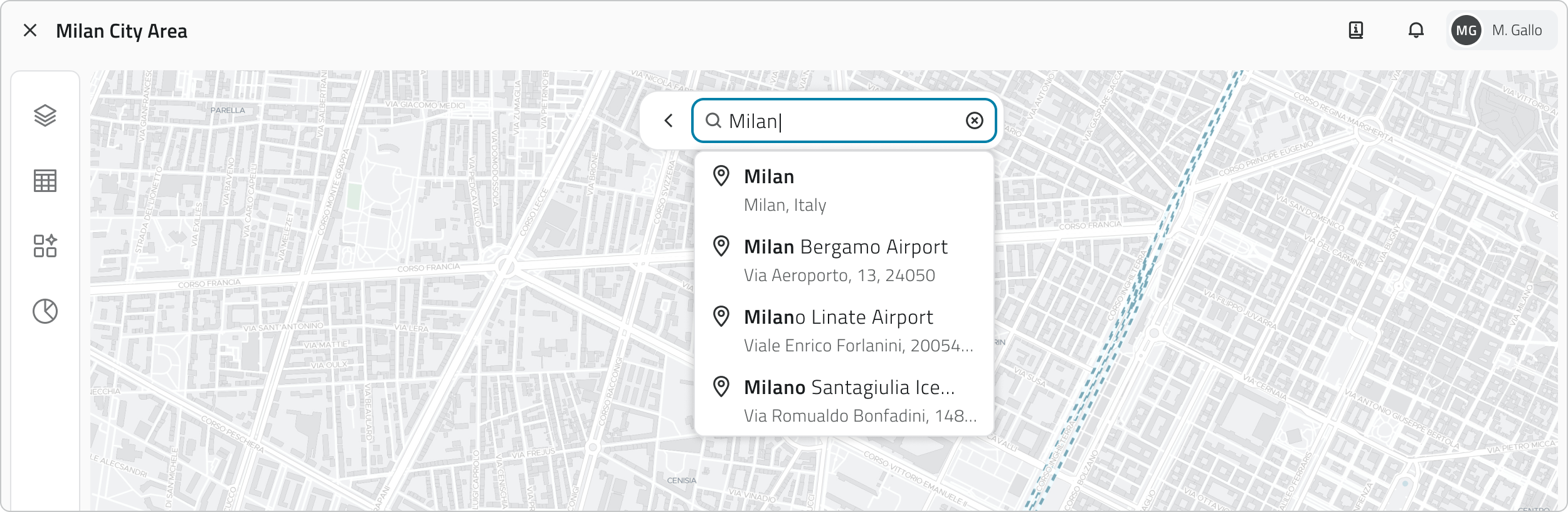Screen dimensions: 1568x512
Task: Open the layers panel icon
Action: point(45,116)
